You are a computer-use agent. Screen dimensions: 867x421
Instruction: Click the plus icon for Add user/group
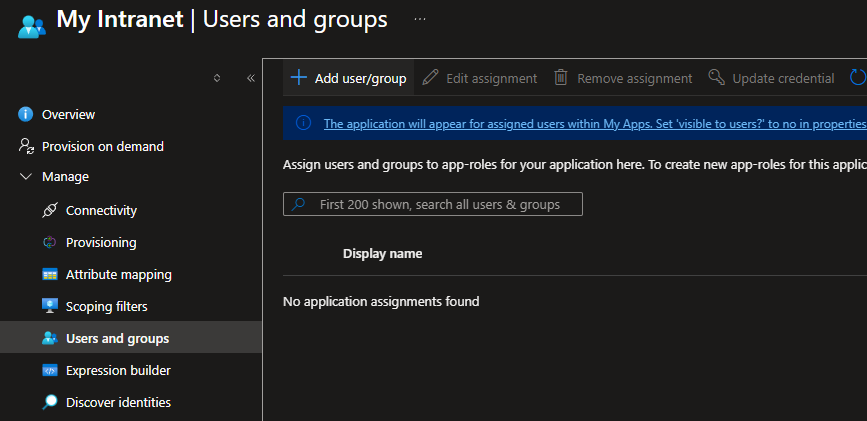(299, 77)
